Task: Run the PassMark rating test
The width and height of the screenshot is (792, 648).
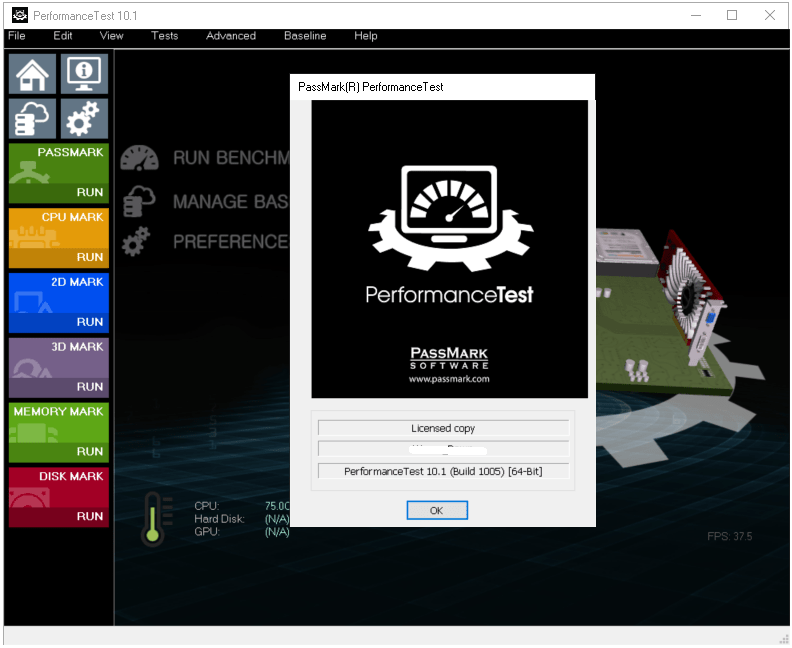Action: (89, 192)
